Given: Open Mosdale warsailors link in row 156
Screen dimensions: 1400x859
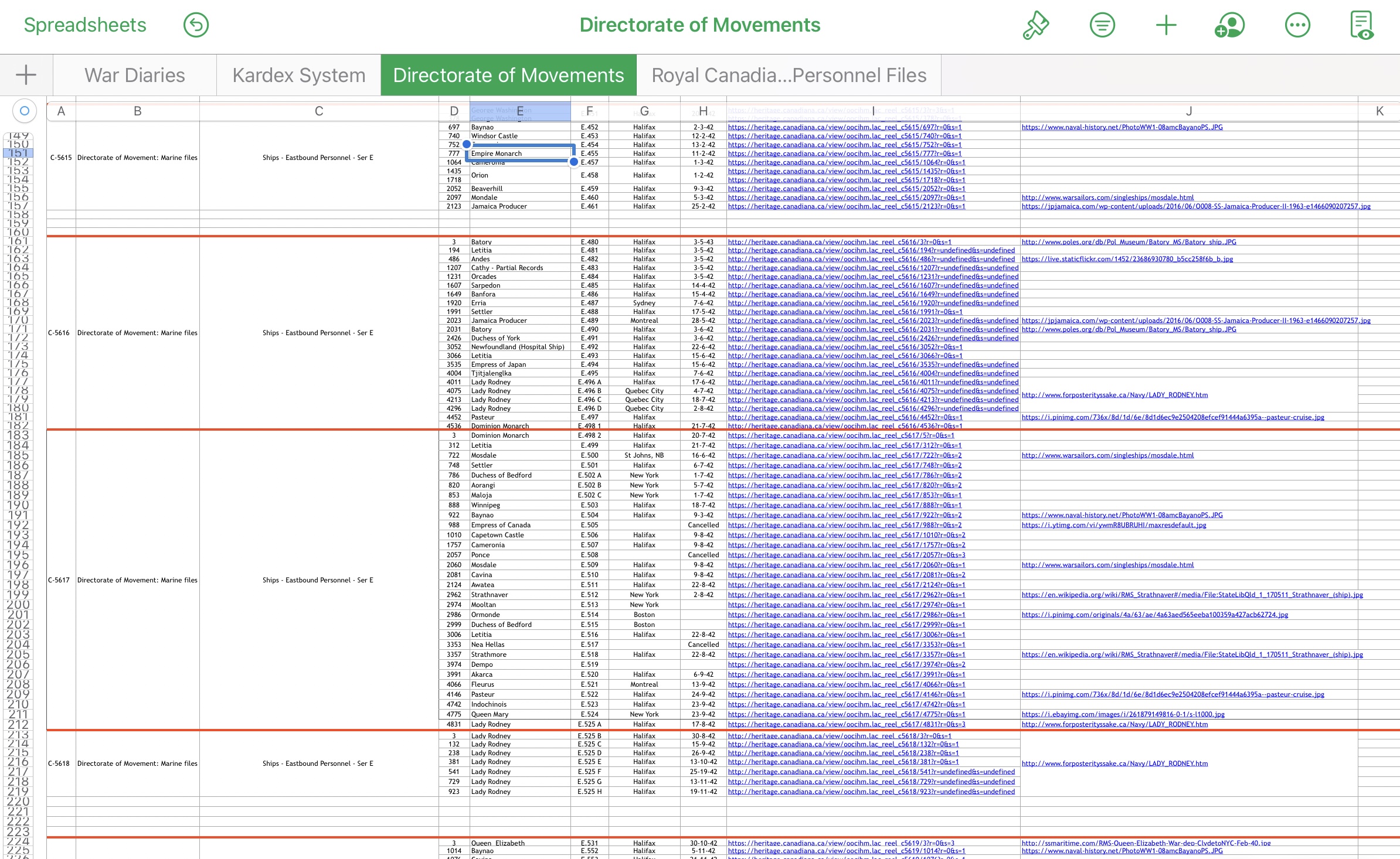Looking at the screenshot, I should 1107,197.
